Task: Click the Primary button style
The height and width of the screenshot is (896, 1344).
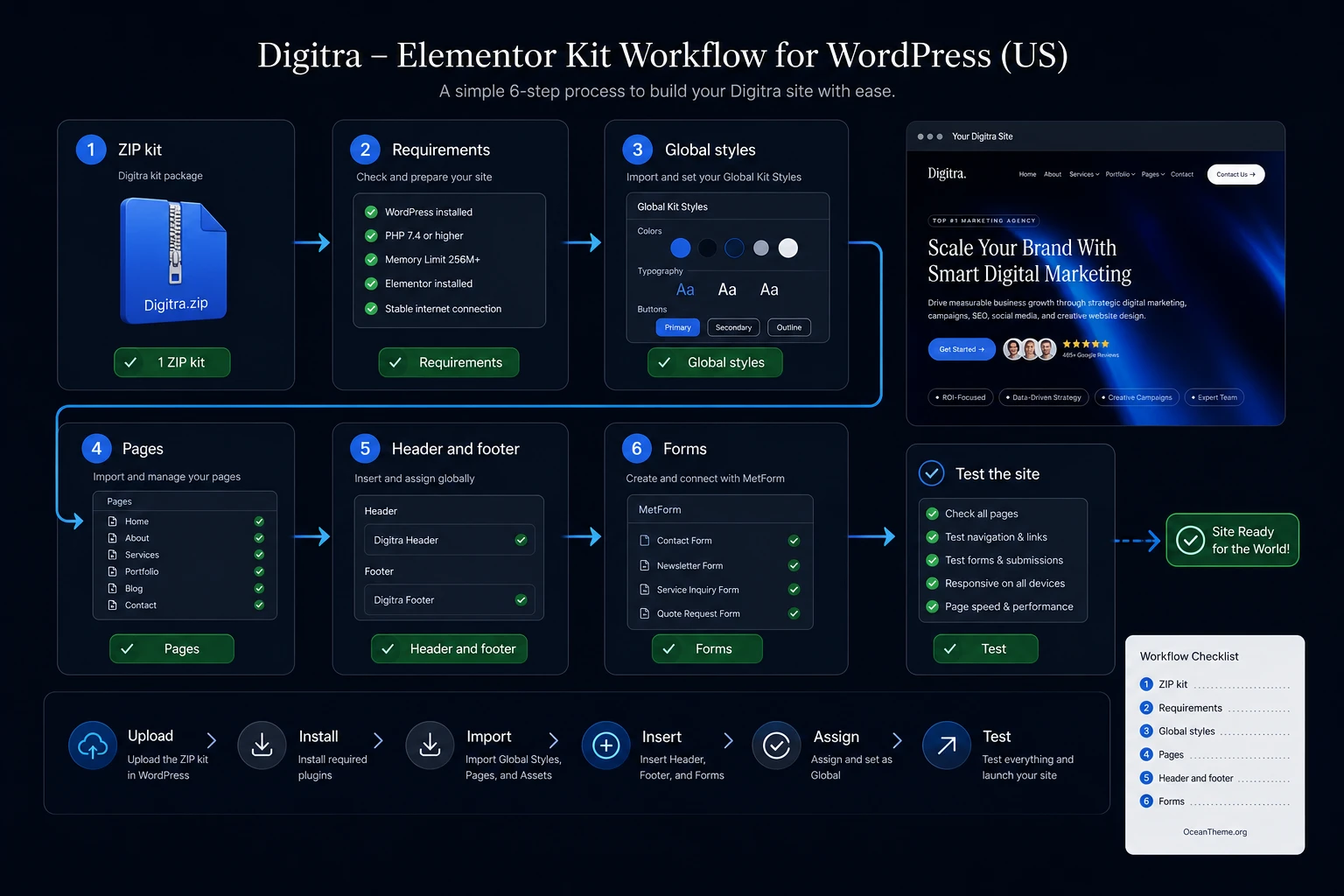Action: click(x=677, y=327)
